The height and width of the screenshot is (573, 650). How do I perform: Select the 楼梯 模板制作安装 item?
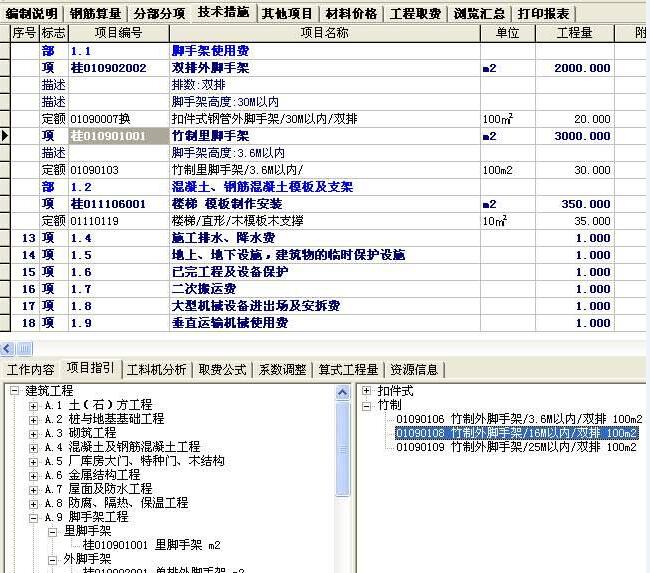[x=227, y=204]
